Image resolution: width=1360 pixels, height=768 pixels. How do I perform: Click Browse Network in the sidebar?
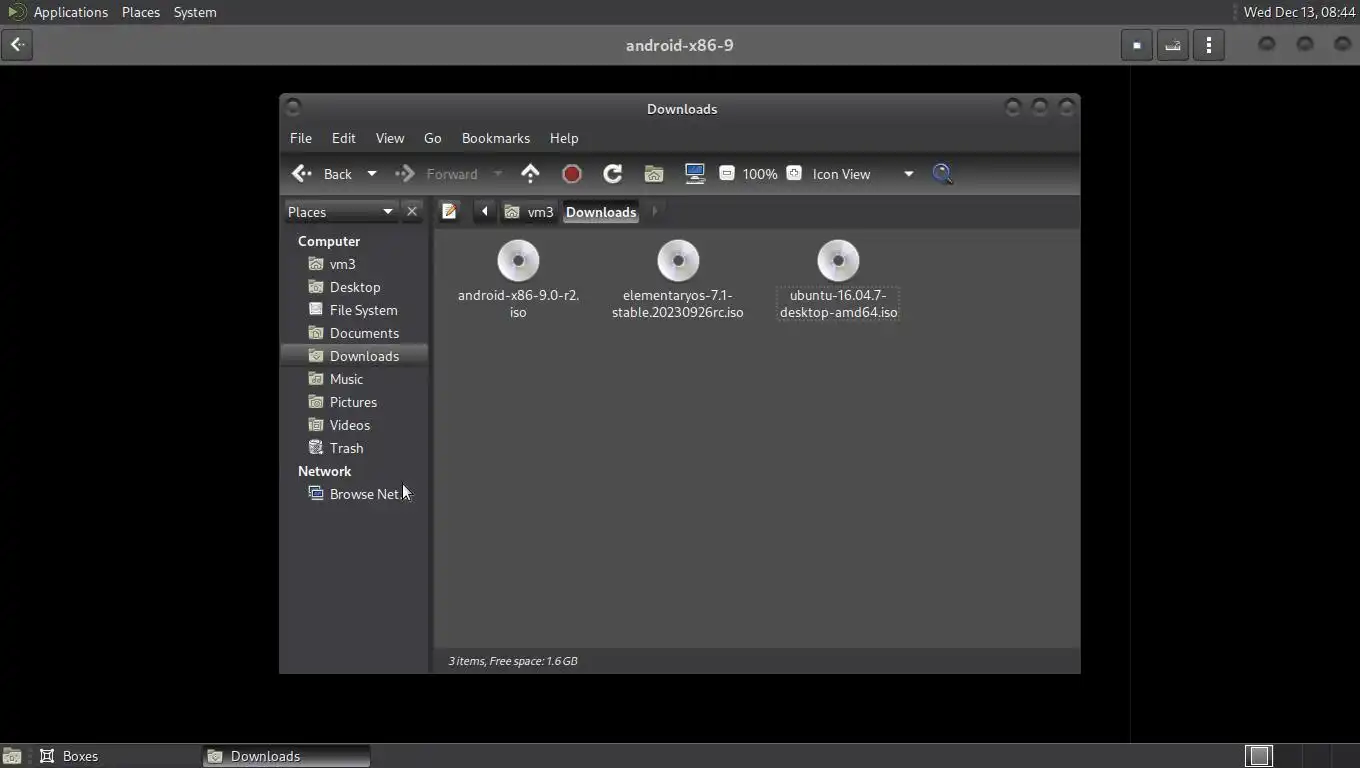coord(355,494)
